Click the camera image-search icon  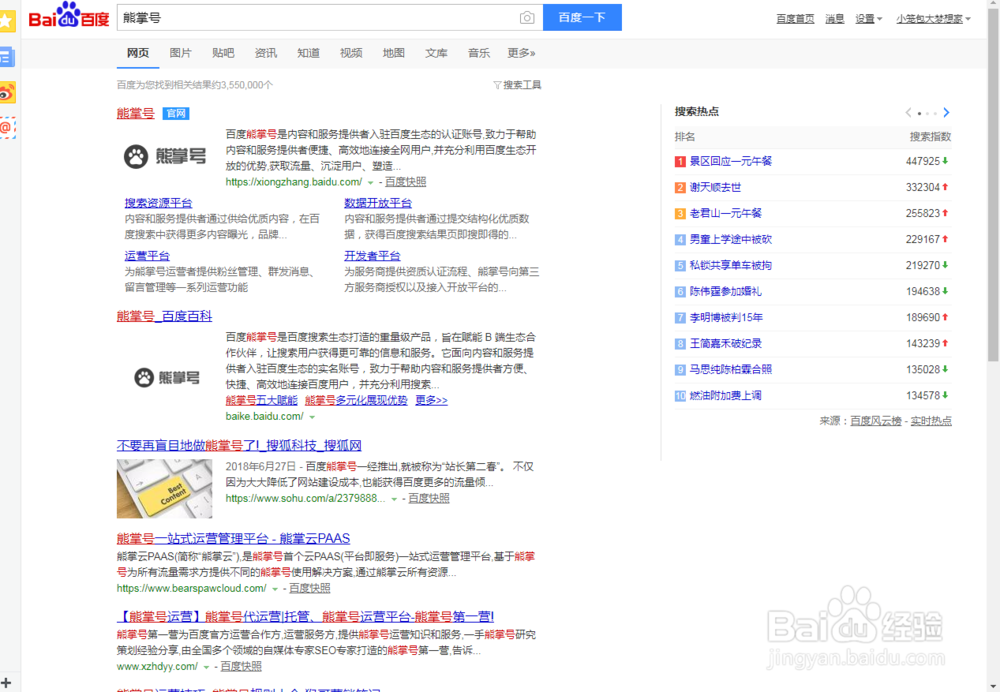(x=527, y=18)
